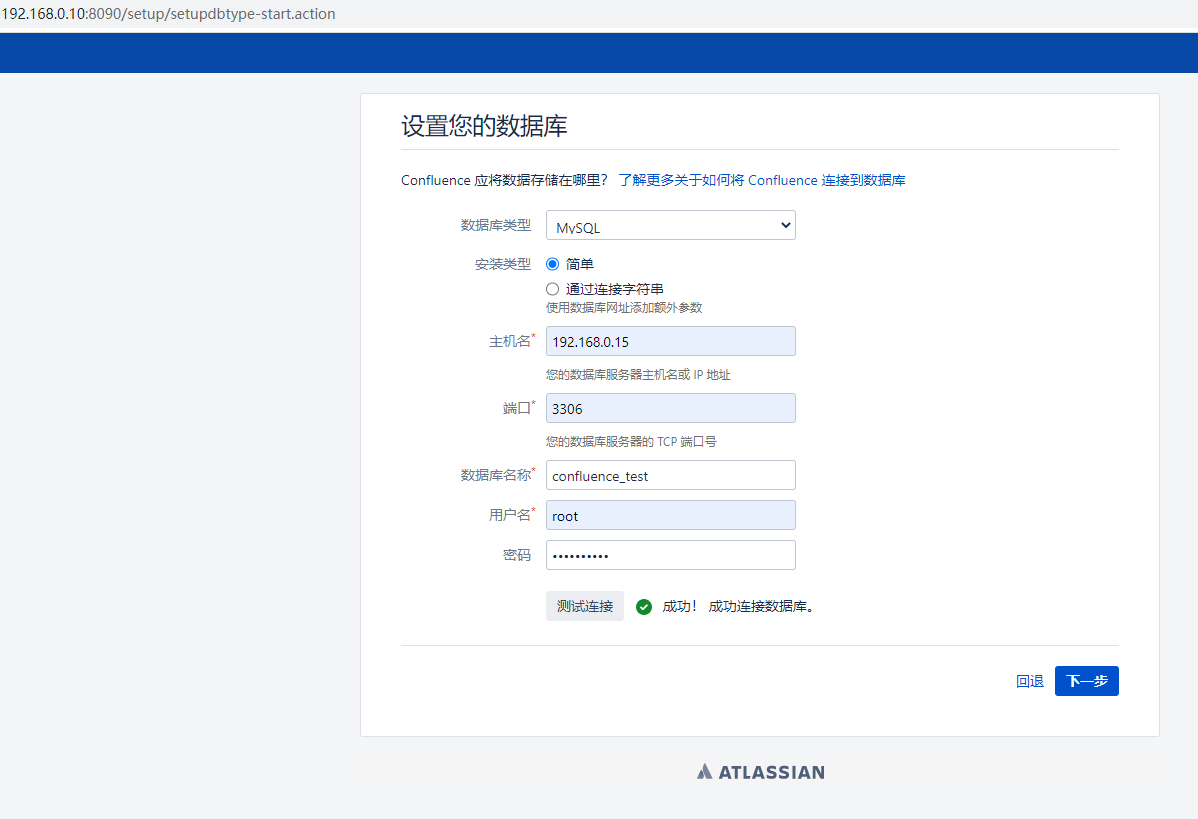Click the username field containing root
This screenshot has height=819, width=1198.
670,515
